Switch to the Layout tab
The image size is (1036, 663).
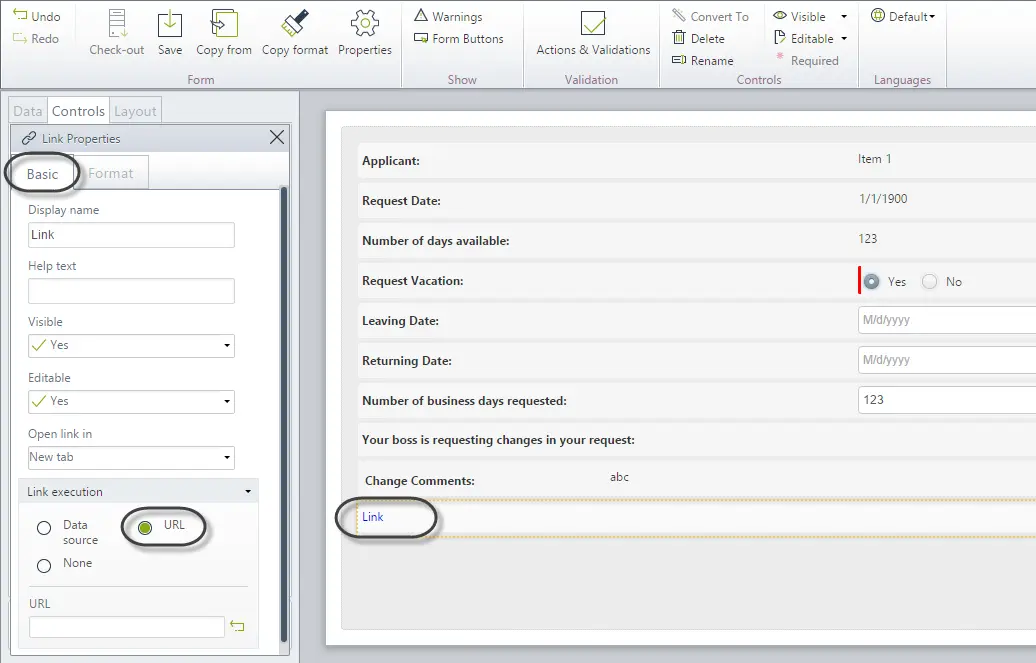[135, 111]
